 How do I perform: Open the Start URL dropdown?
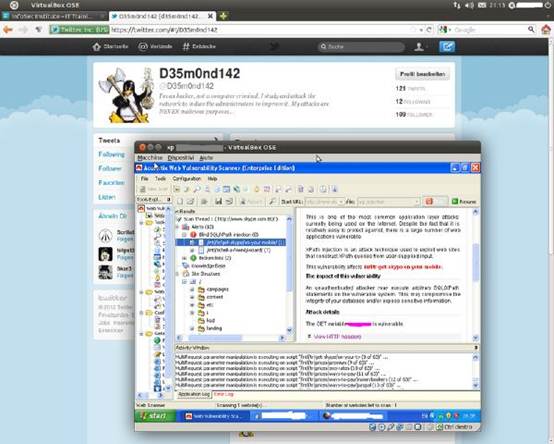point(341,202)
